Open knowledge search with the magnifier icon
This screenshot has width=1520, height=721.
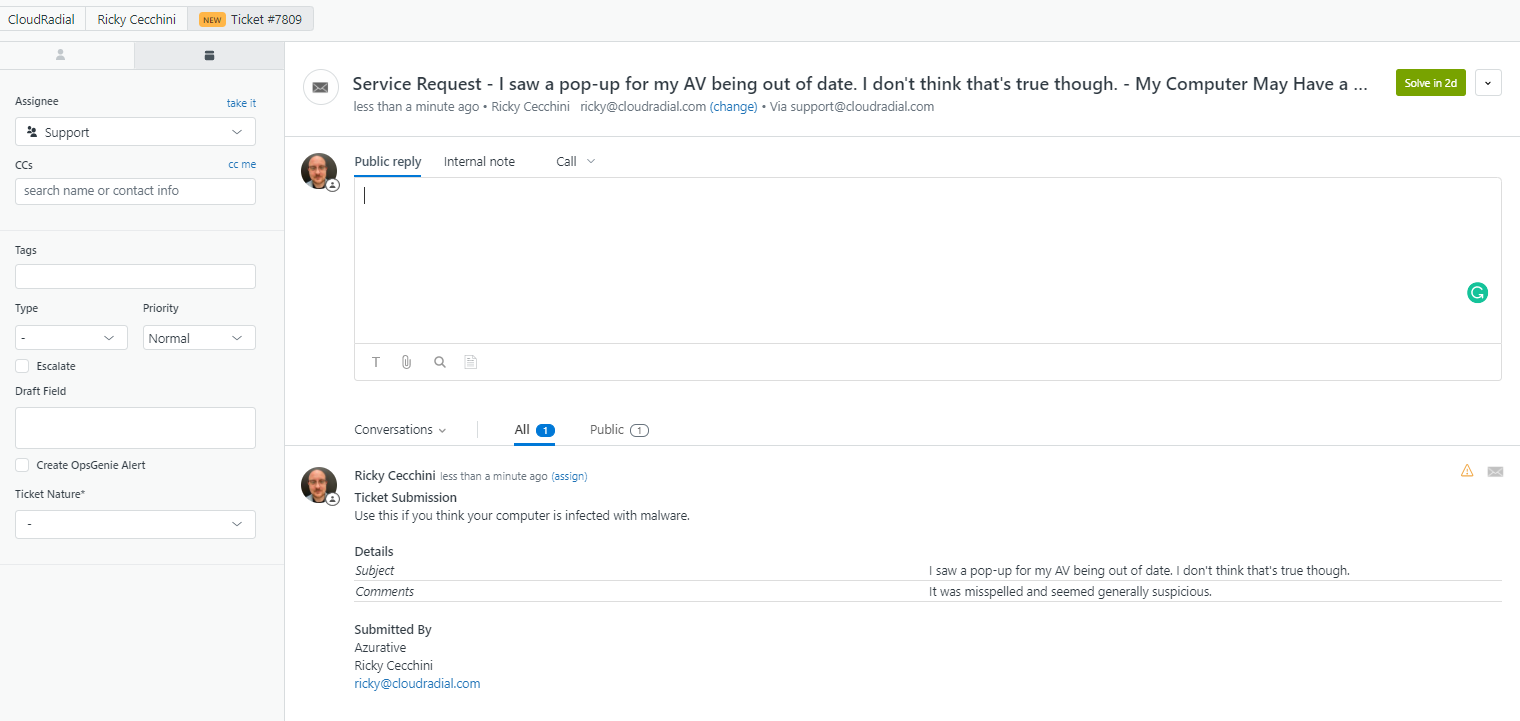pyautogui.click(x=439, y=362)
